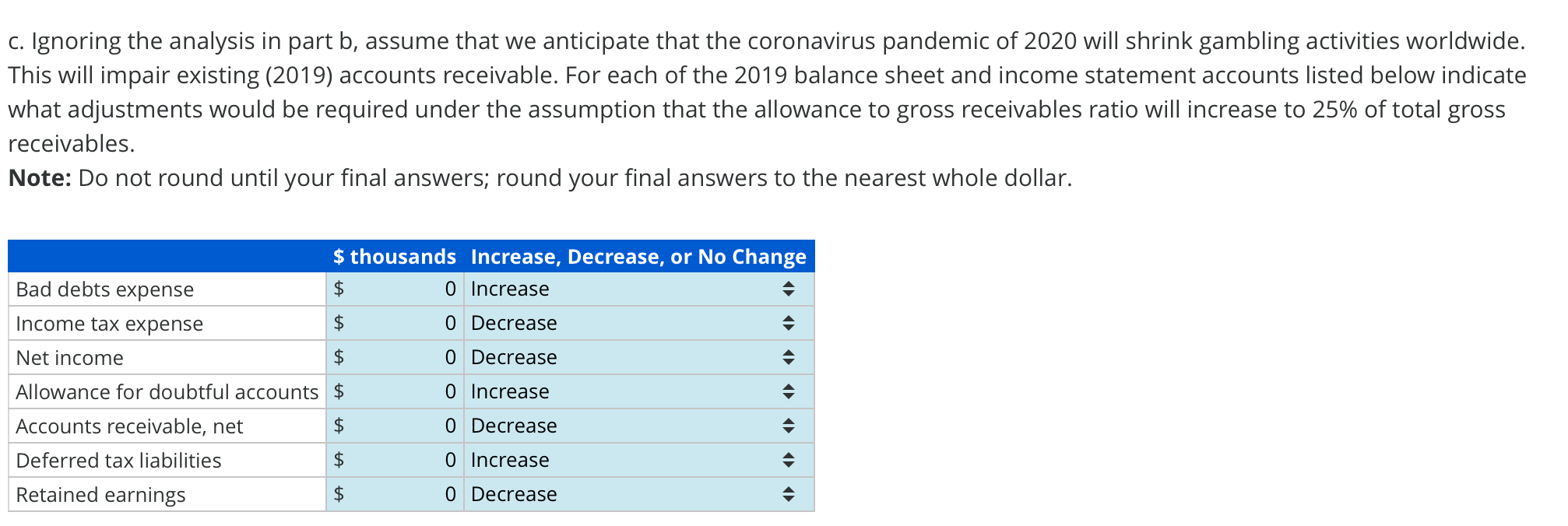Click the Net income selector arrow icon
The width and height of the screenshot is (1568, 526).
pos(788,357)
